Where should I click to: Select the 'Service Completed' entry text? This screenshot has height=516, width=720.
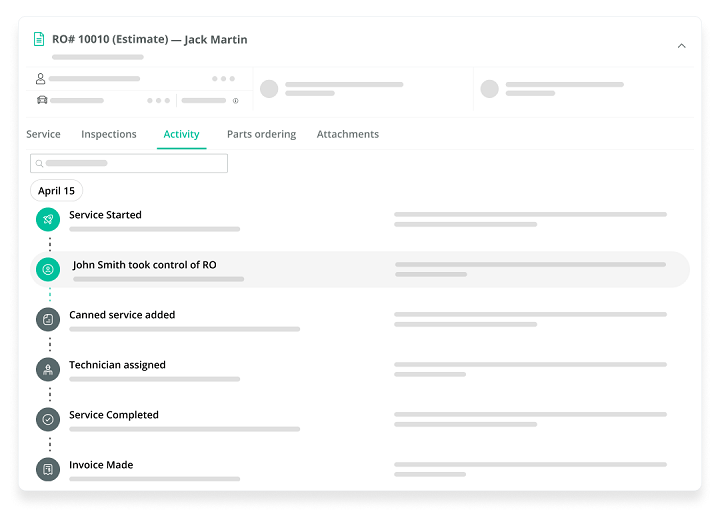[114, 415]
